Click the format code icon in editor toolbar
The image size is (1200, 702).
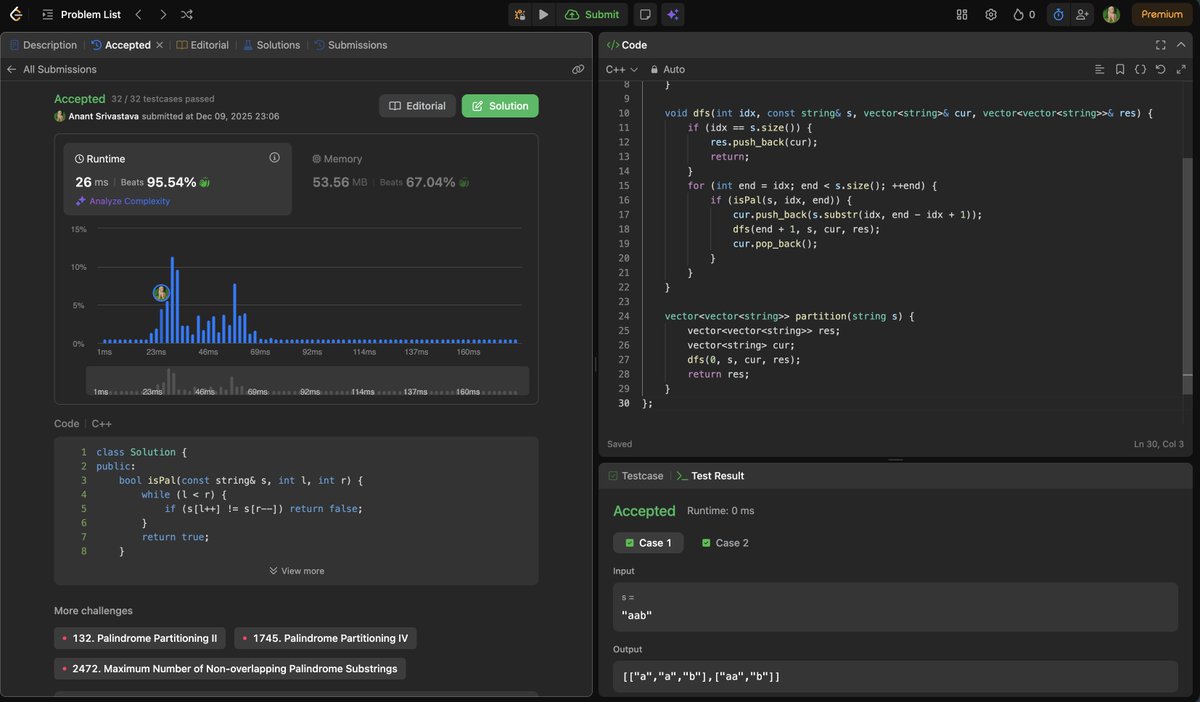1099,69
